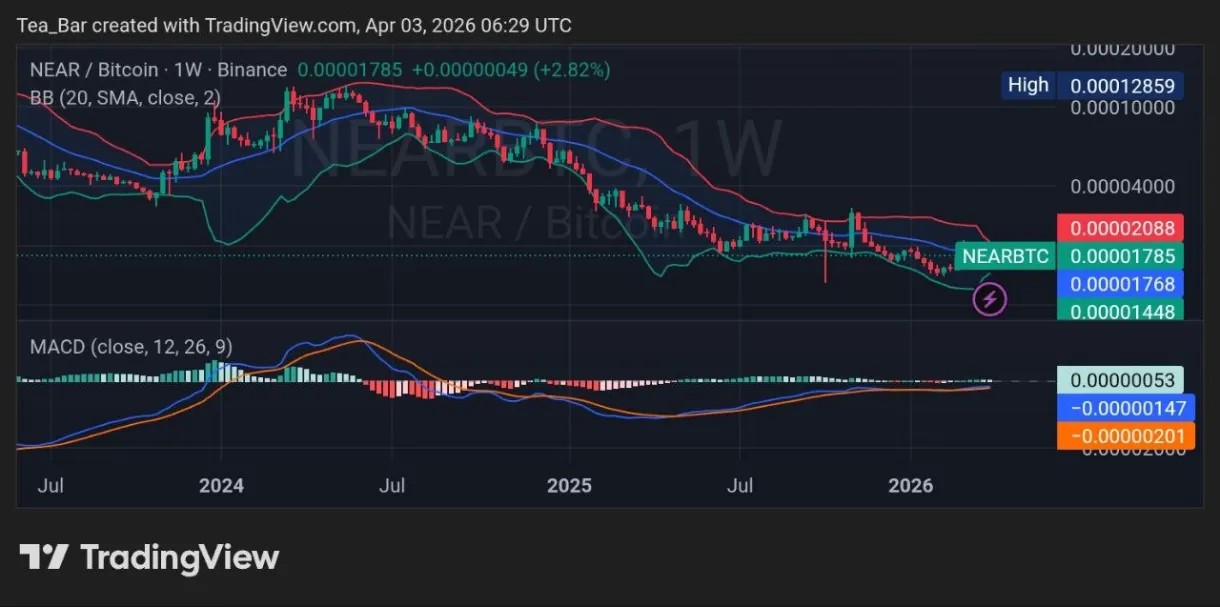Image resolution: width=1220 pixels, height=607 pixels.
Task: Click the TradingView logo icon at bottom
Action: 44,557
